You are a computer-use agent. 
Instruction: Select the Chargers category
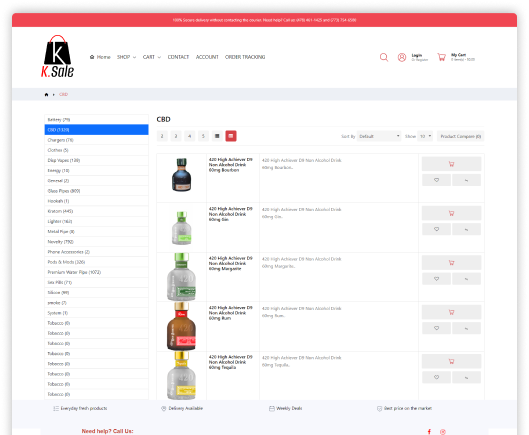tap(96, 140)
